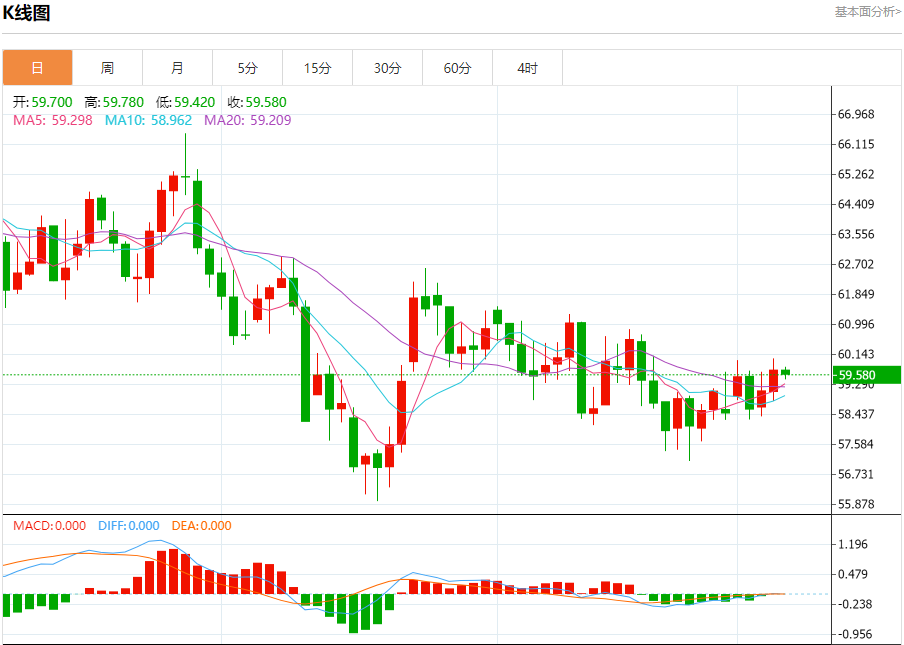Switch to the 30分 interval tab
This screenshot has width=904, height=645.
(387, 68)
